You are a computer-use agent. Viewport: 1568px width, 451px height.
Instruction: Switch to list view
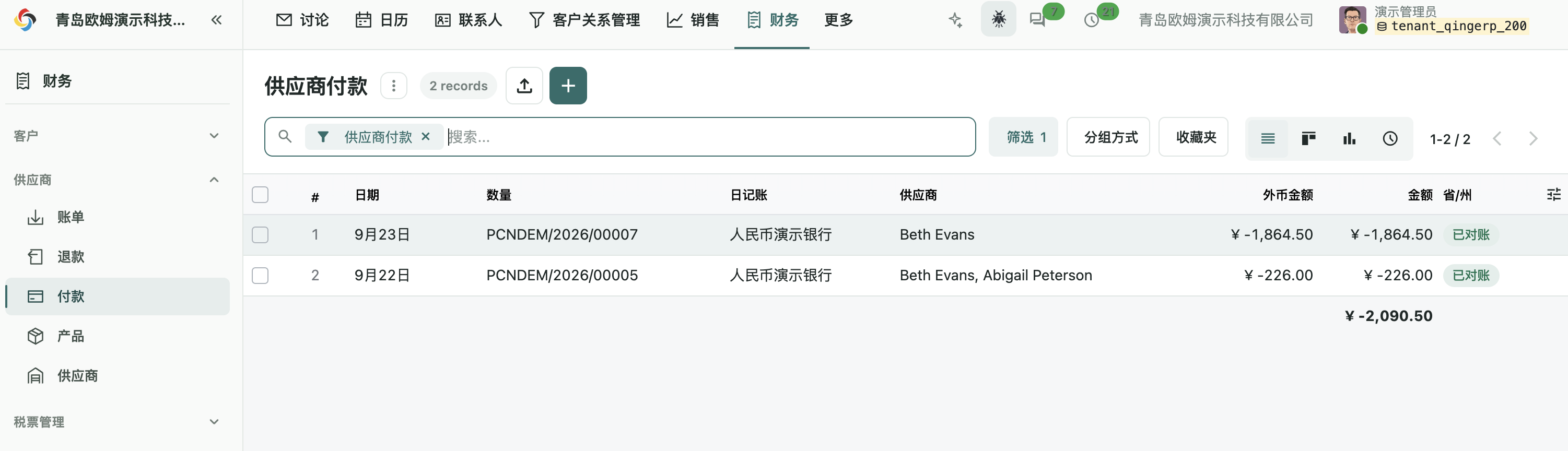(1268, 139)
